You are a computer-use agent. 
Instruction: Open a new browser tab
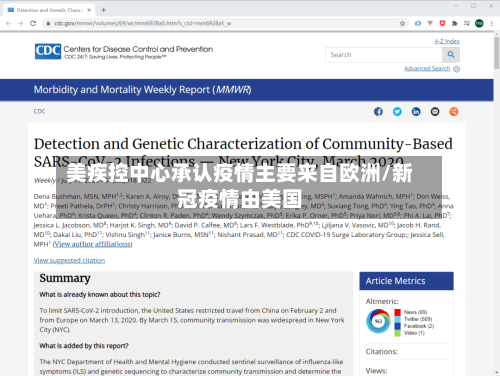coord(103,10)
